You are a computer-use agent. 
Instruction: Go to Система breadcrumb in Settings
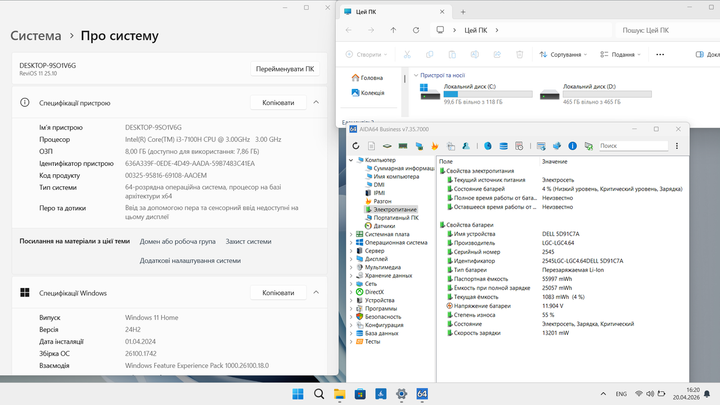coord(36,36)
